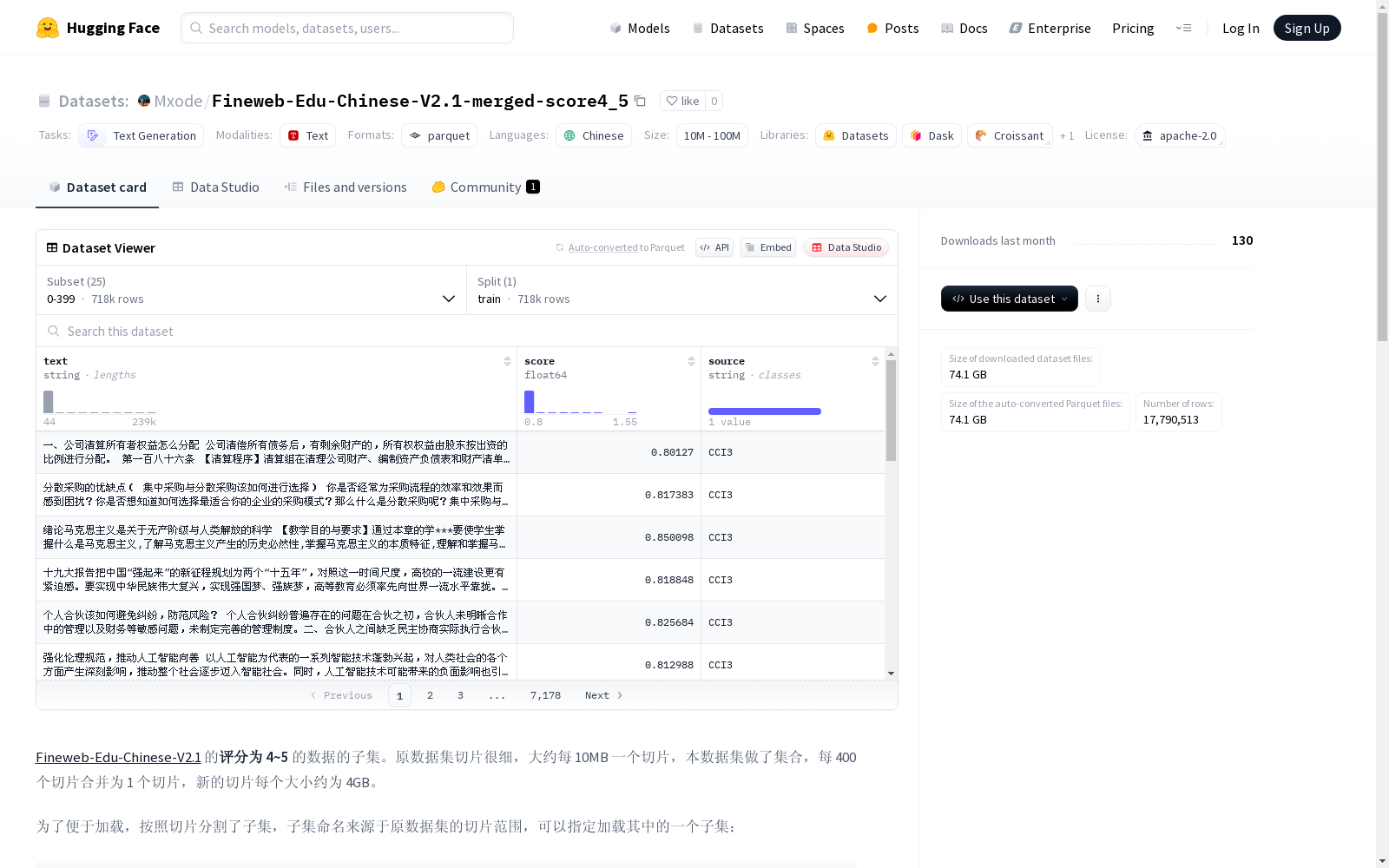Click the Mxode author link
The image size is (1389, 868).
tap(178, 101)
